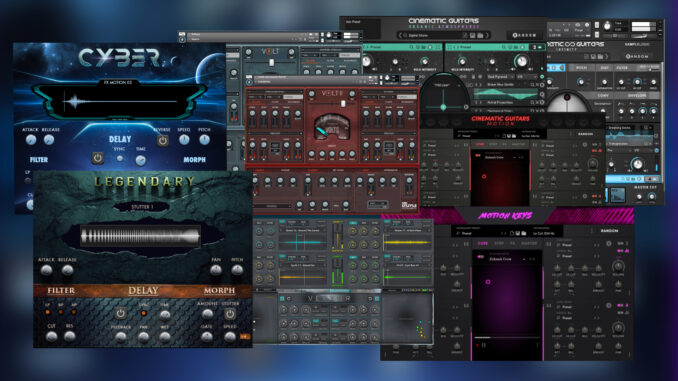Click the Pitch knob in Legendary
678x381 pixels.
point(237,270)
